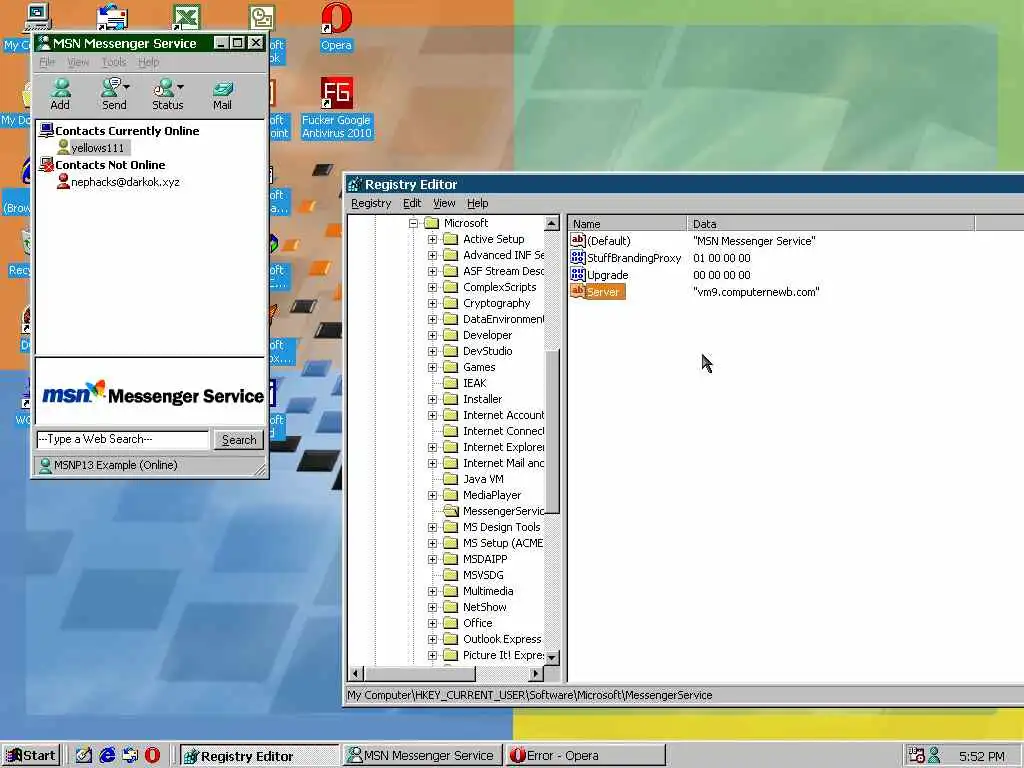Launch Internet Explorer from Quick Launch
This screenshot has height=768, width=1024.
tap(107, 756)
